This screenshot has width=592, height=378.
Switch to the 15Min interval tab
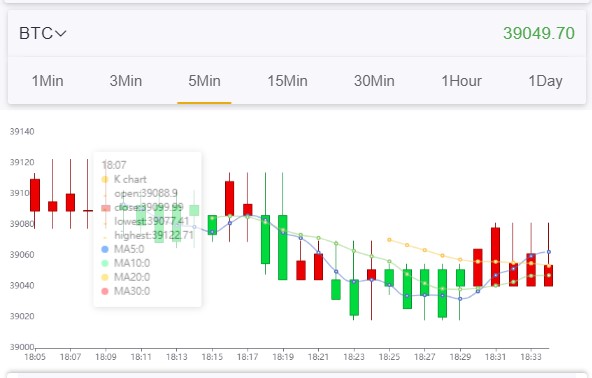287,81
